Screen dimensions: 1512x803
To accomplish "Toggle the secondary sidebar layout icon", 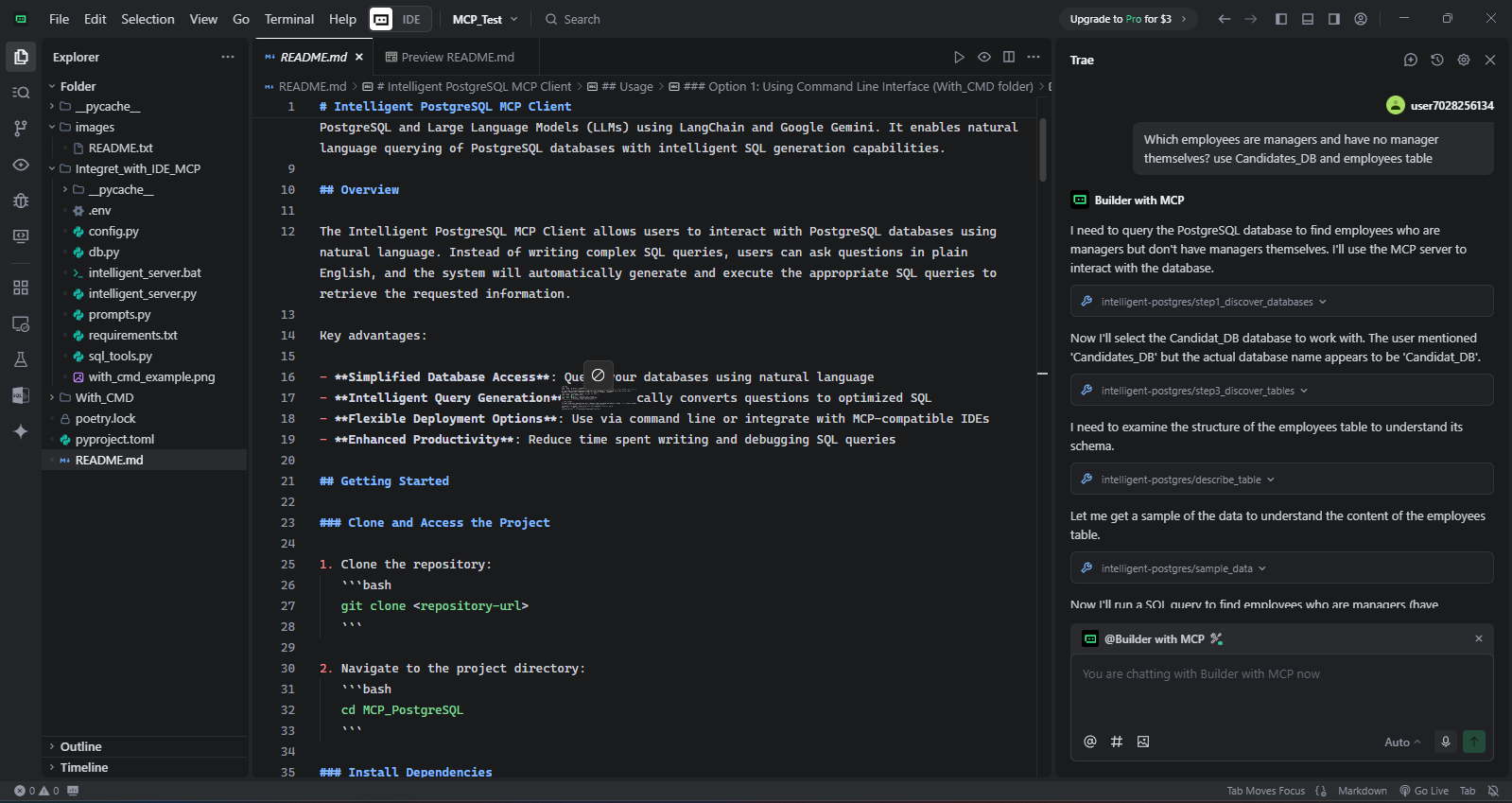I will coord(1334,19).
